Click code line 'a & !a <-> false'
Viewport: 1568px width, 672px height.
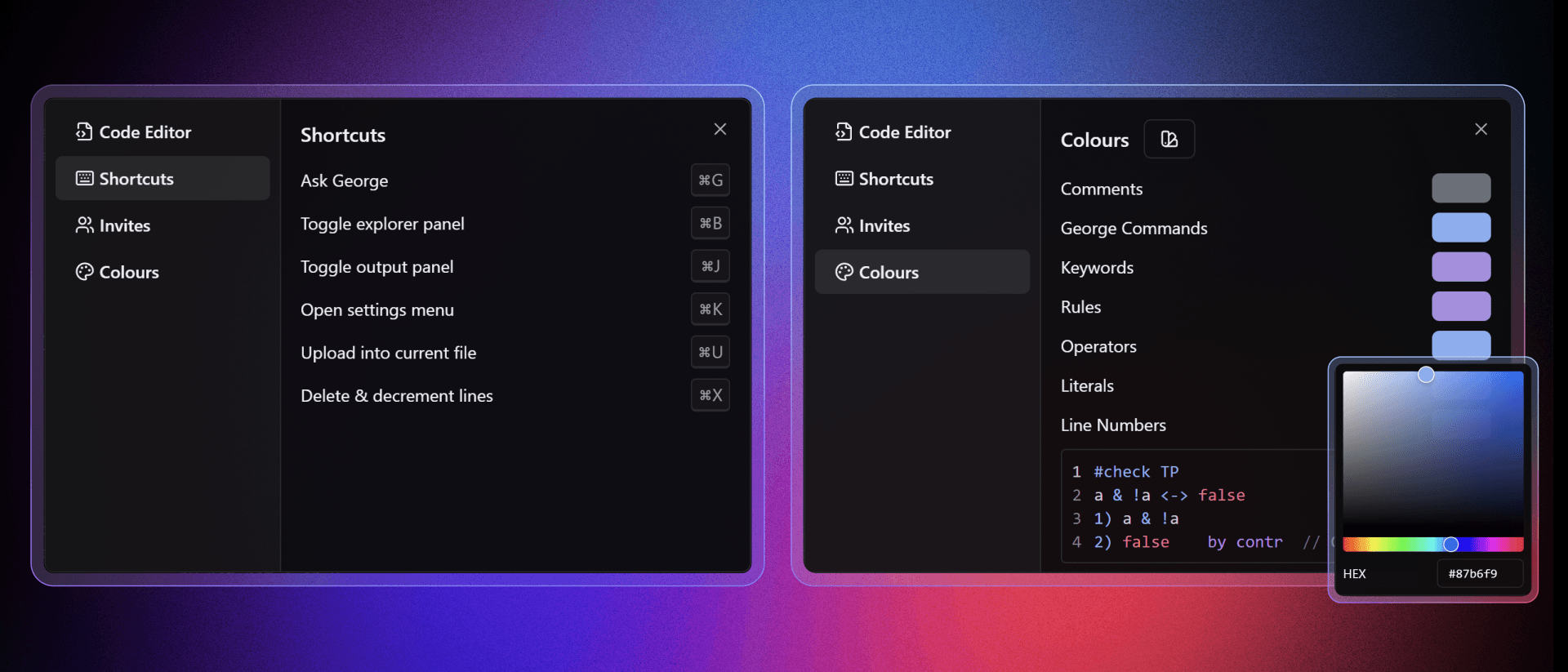tap(1169, 496)
